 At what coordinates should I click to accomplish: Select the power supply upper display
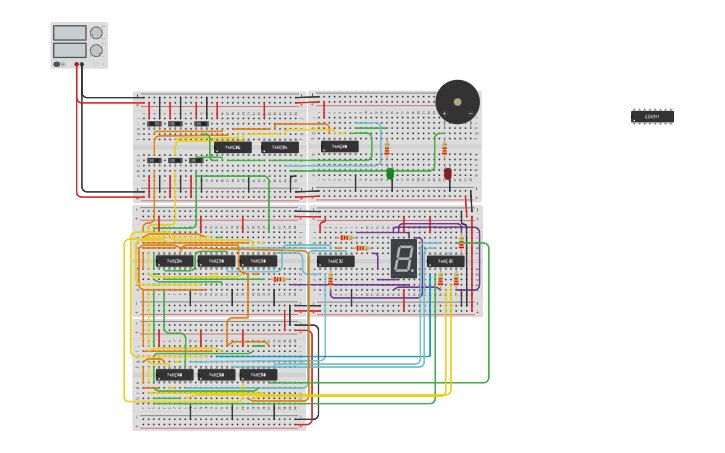[70, 33]
